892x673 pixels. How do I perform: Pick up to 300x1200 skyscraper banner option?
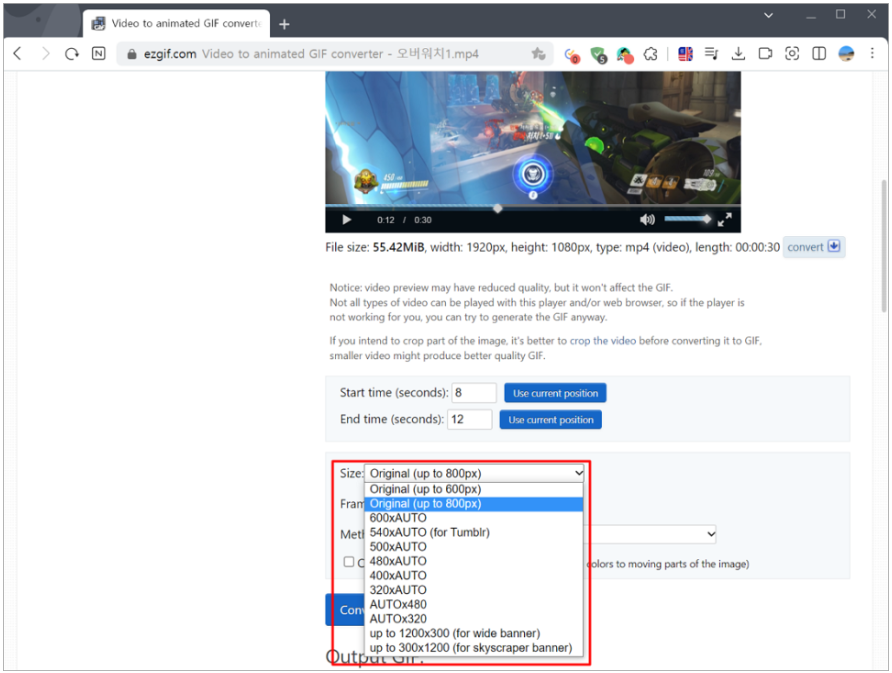(474, 648)
